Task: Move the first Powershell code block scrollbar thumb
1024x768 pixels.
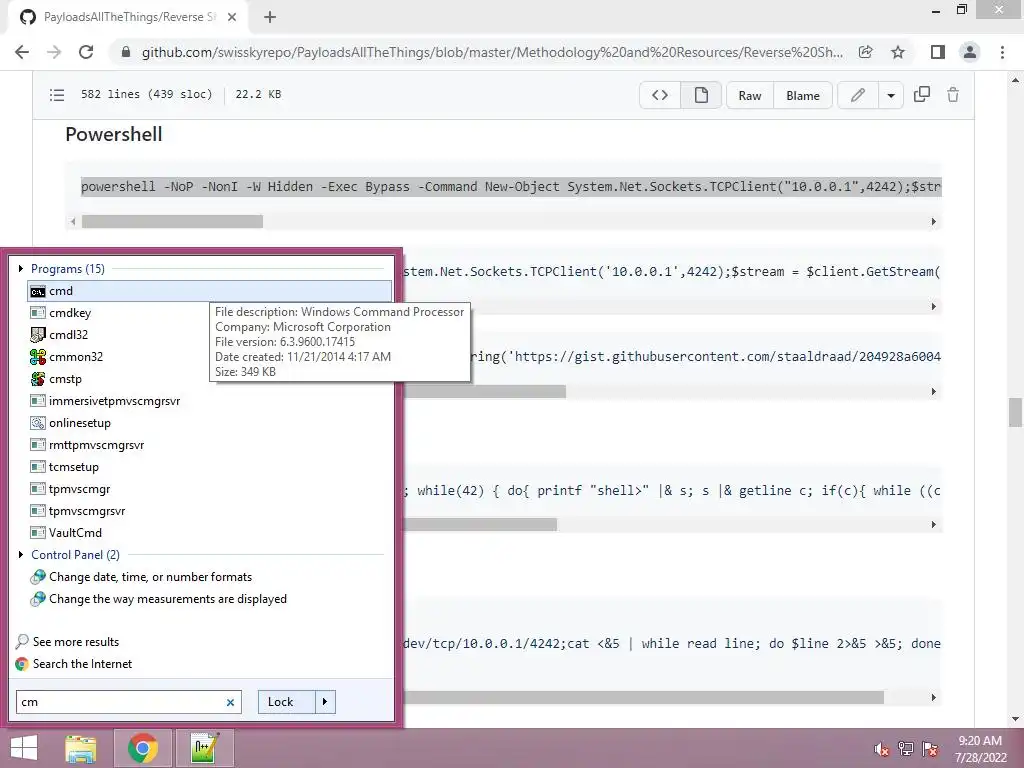Action: point(172,222)
